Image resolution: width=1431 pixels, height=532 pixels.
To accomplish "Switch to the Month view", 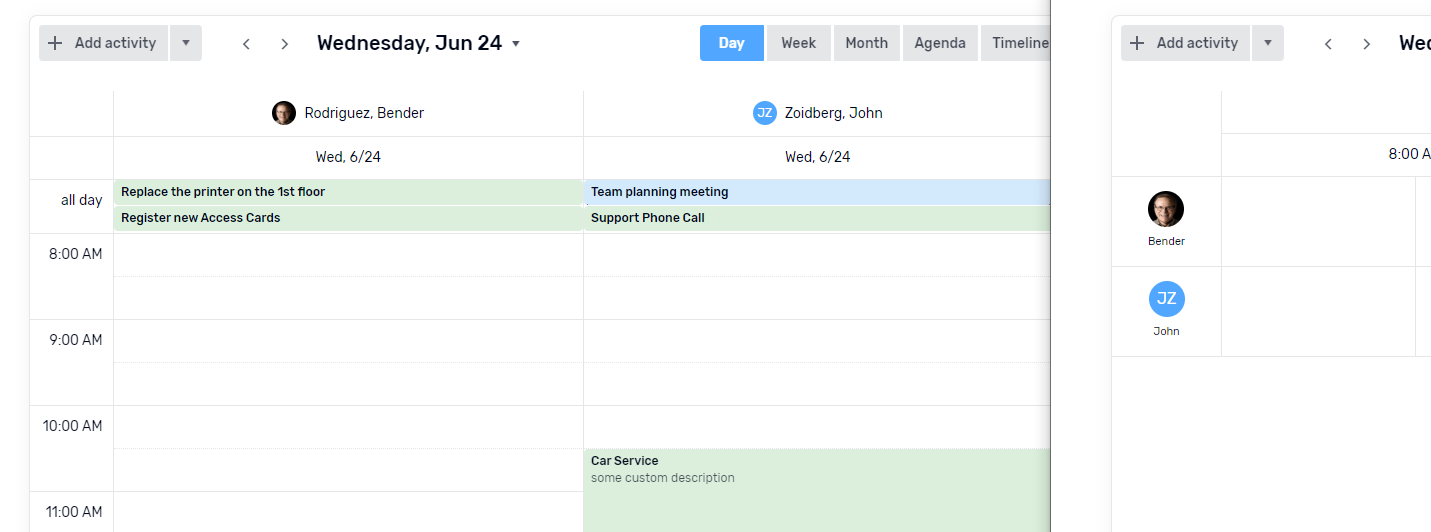I will (866, 43).
